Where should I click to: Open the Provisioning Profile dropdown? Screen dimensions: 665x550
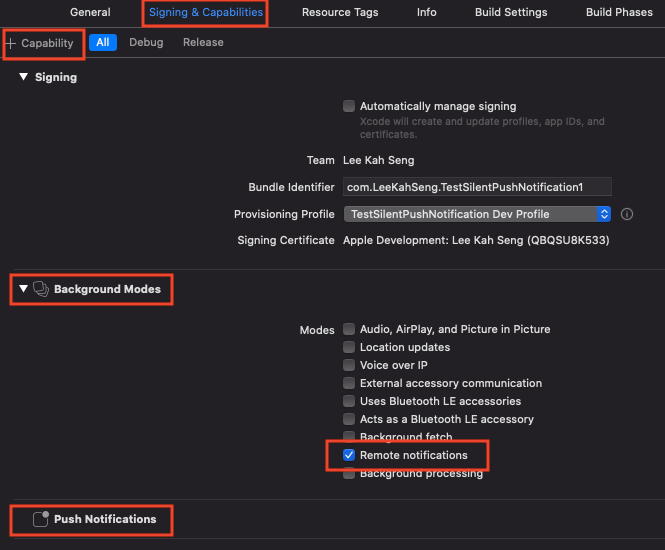[477, 214]
